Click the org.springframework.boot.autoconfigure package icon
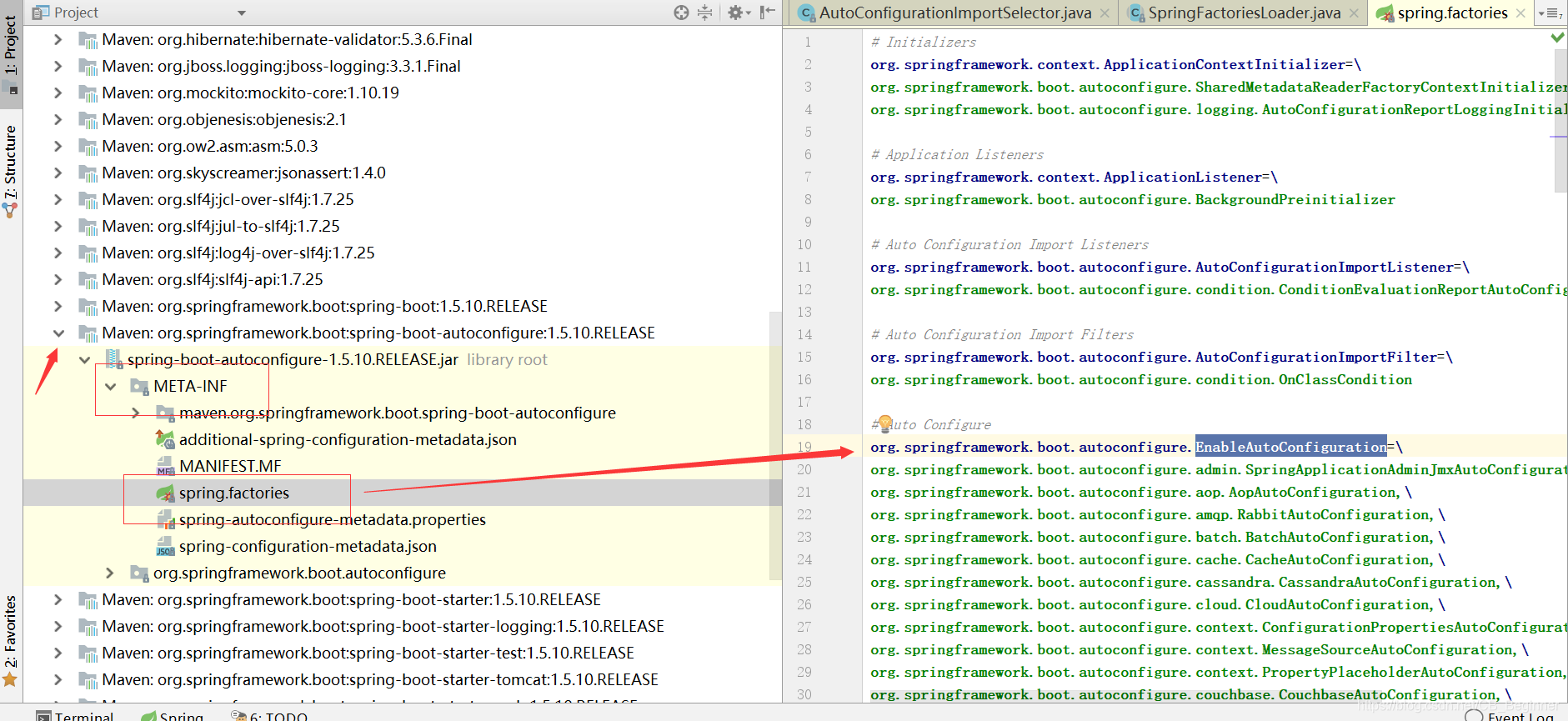Viewport: 1568px width, 721px height. [139, 573]
